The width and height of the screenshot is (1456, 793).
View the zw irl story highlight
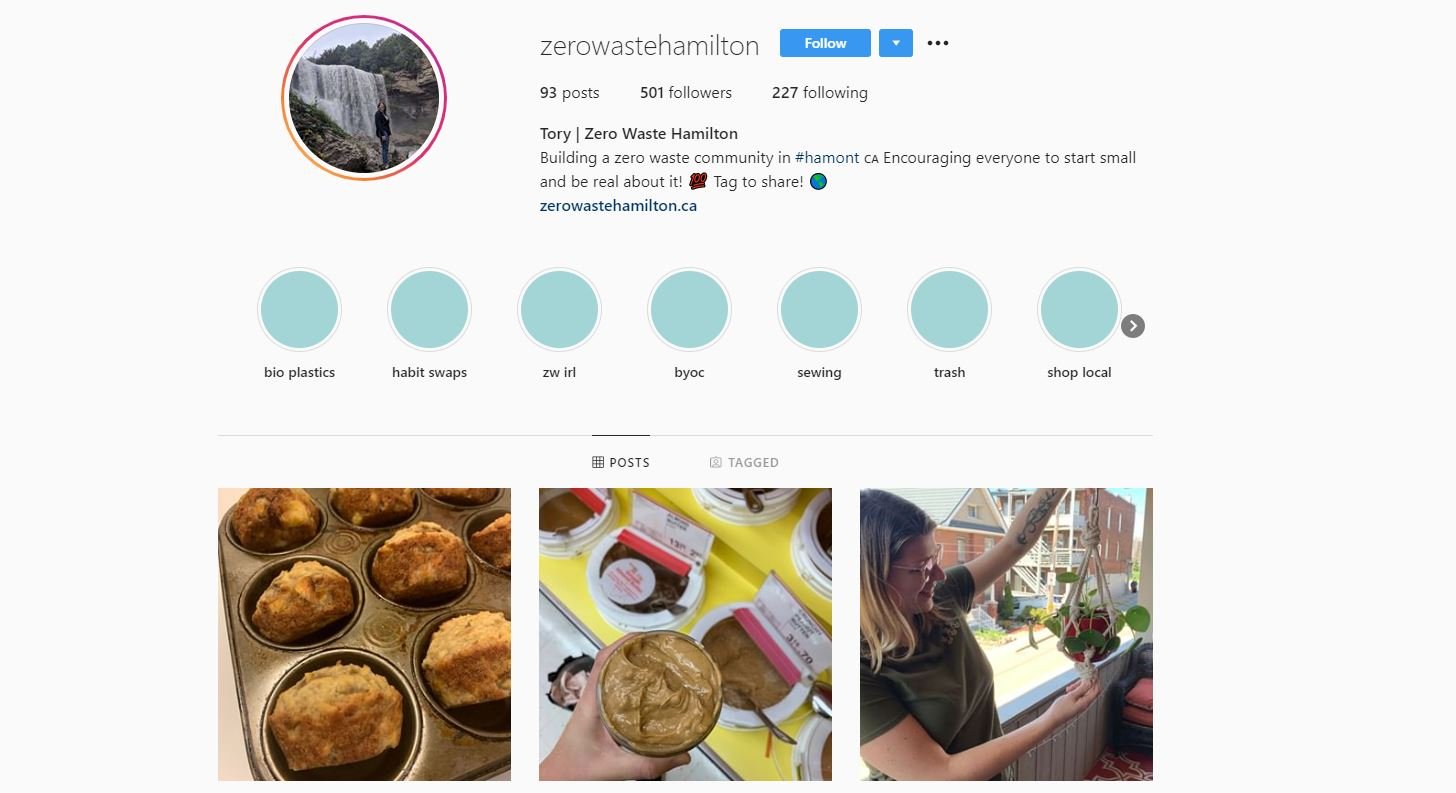pyautogui.click(x=559, y=310)
